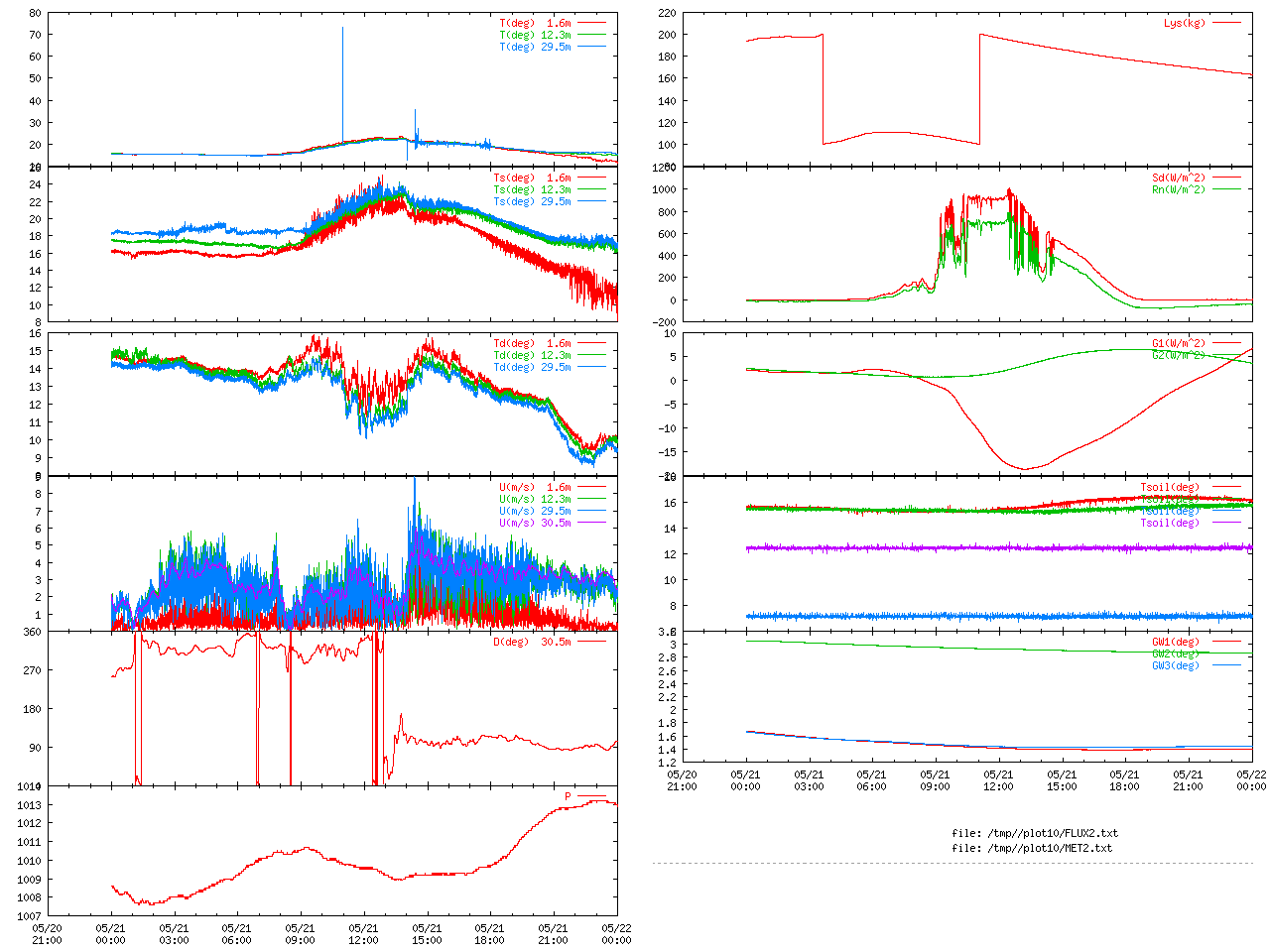Click the 'G2(W/m^2)' legend label
This screenshot has height=952, width=1270.
coord(1179,356)
